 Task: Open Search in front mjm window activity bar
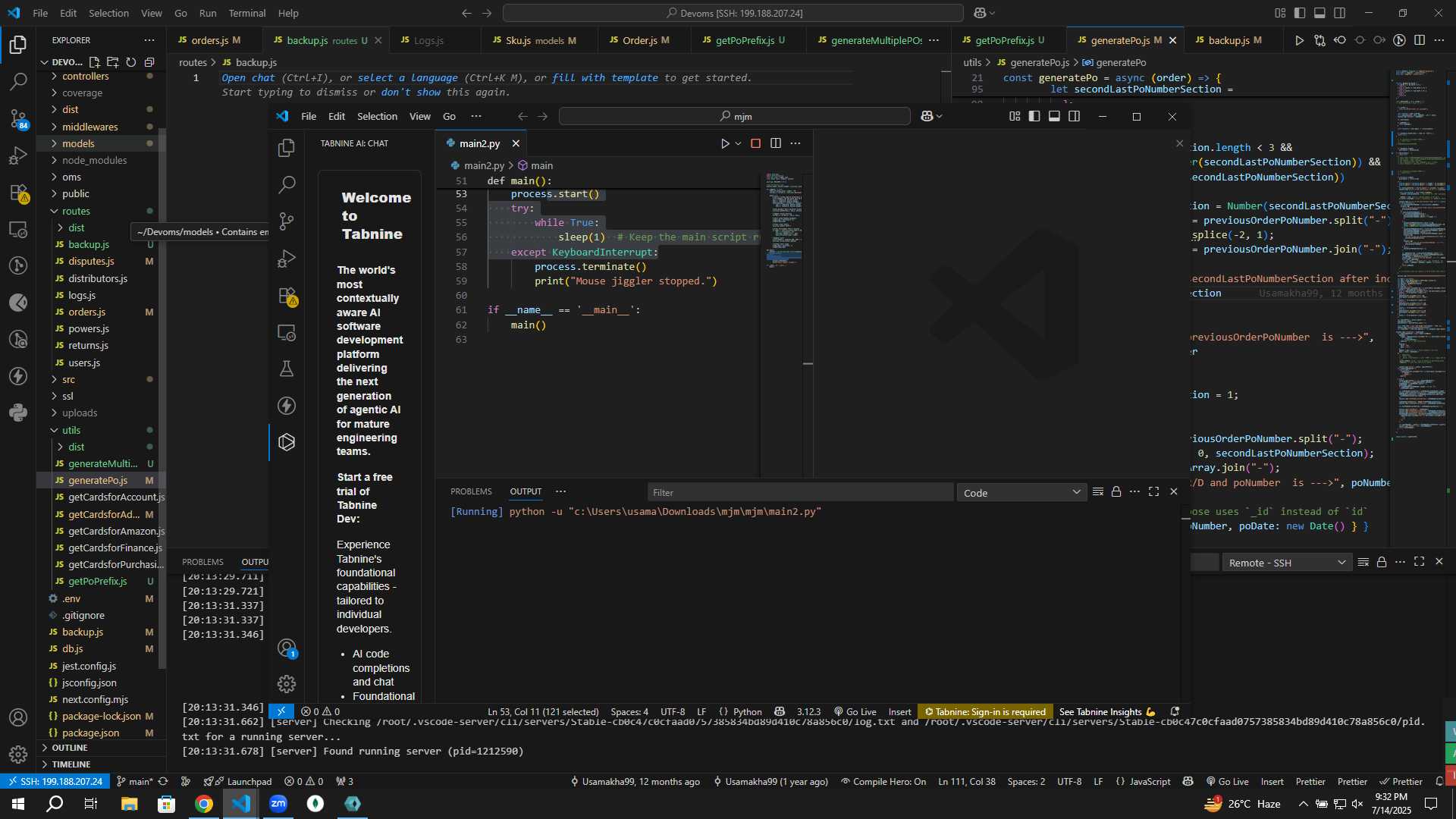287,184
